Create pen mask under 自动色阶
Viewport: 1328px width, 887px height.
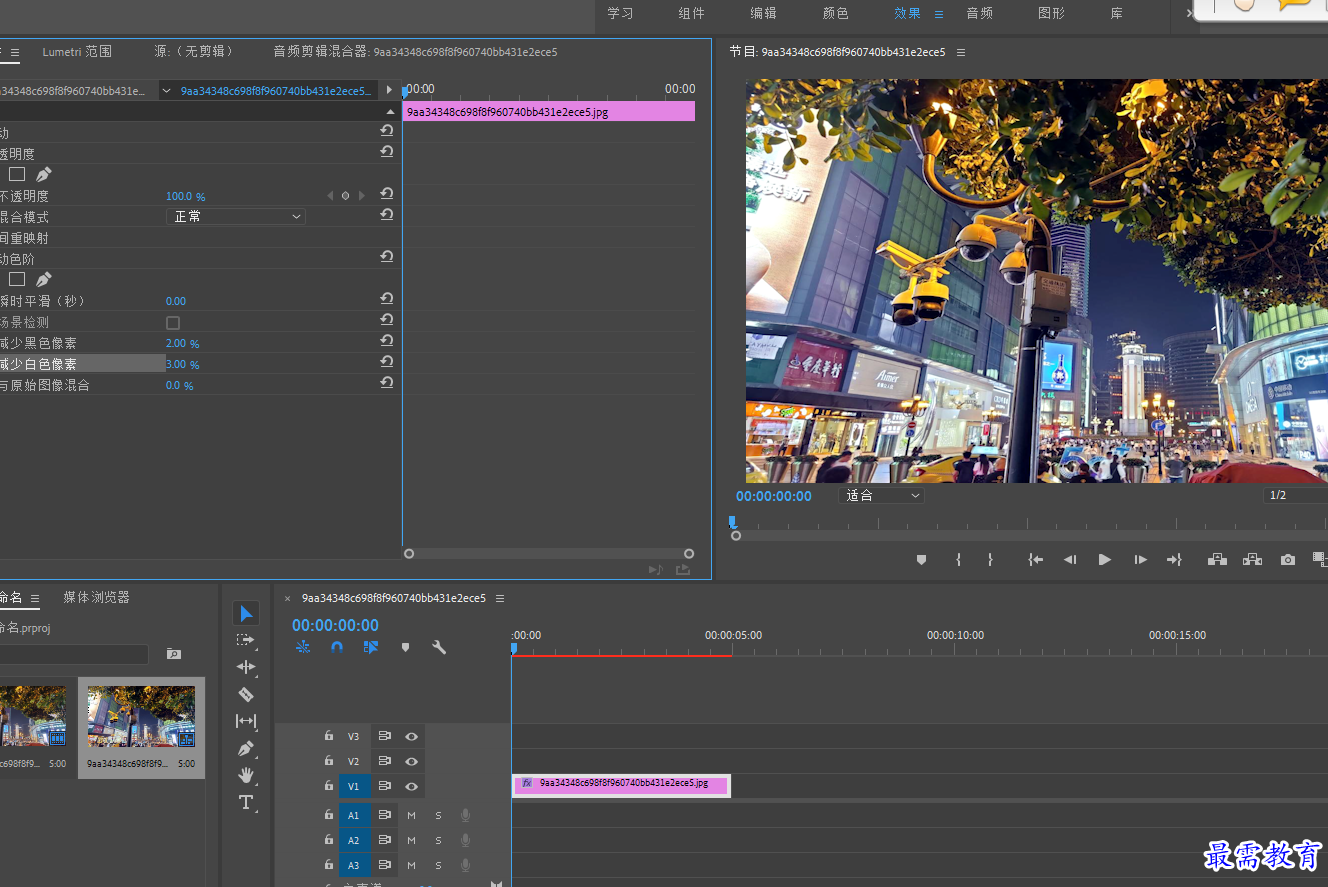[43, 279]
